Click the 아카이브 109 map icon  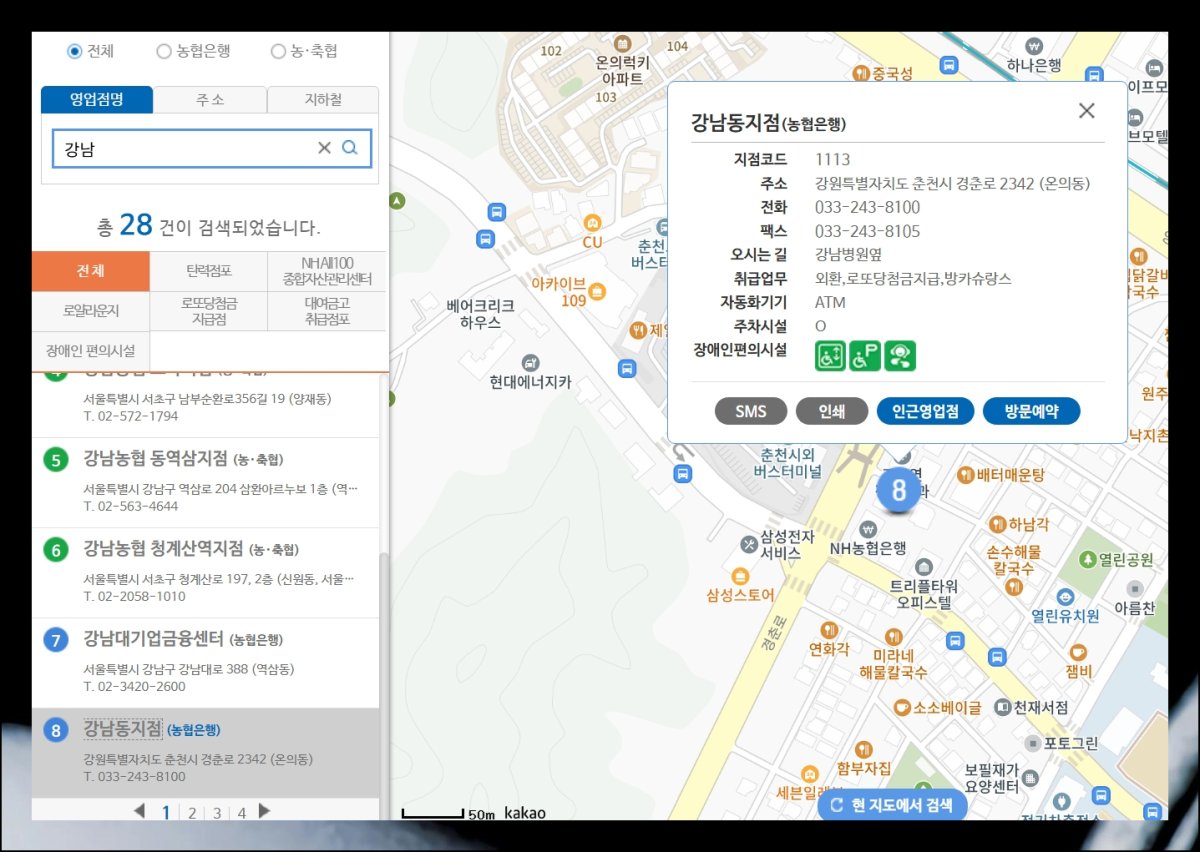(598, 292)
